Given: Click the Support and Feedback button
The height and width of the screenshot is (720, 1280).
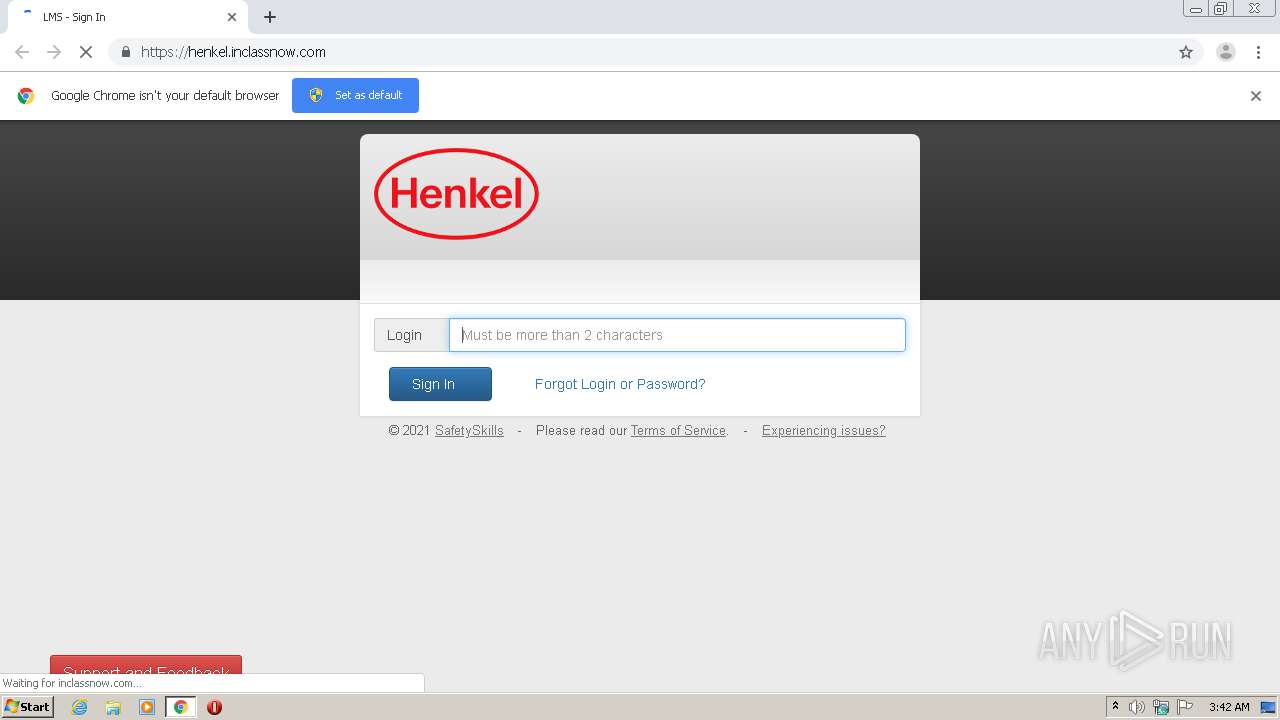Looking at the screenshot, I should [146, 665].
